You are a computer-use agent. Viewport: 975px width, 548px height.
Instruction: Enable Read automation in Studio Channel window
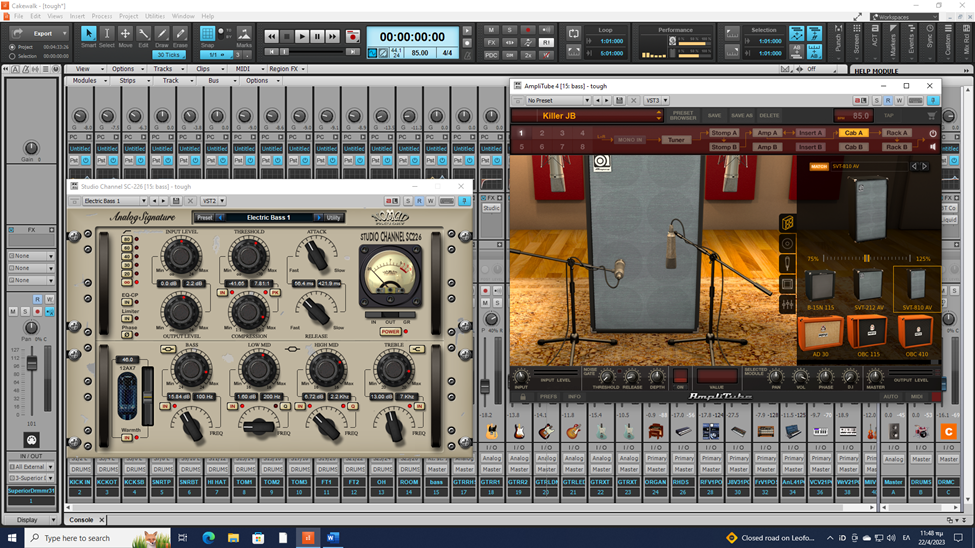tap(419, 202)
